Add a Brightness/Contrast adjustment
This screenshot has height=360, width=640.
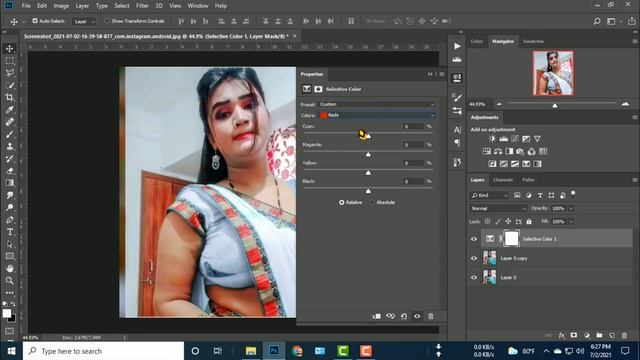[492, 139]
